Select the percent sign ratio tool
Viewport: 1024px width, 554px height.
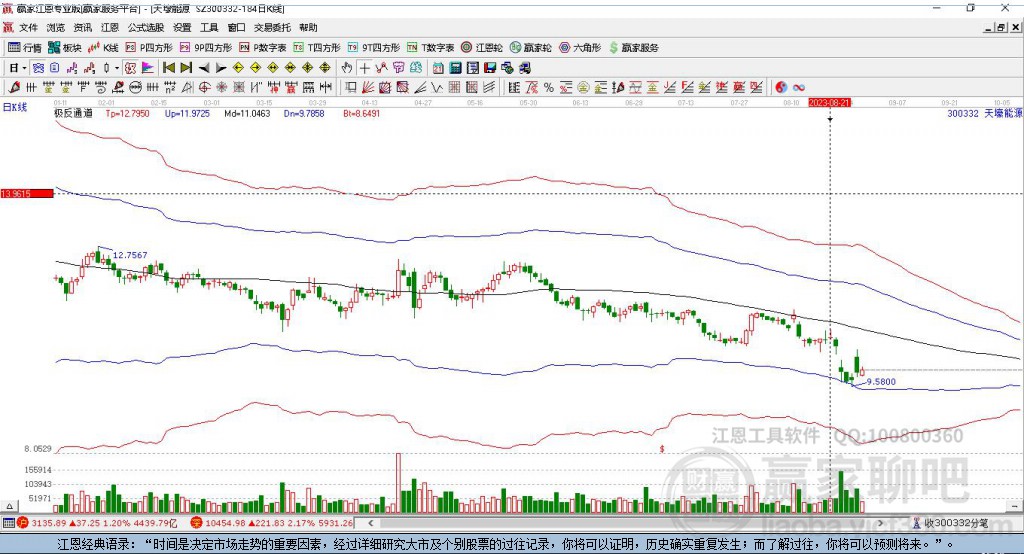pos(549,88)
